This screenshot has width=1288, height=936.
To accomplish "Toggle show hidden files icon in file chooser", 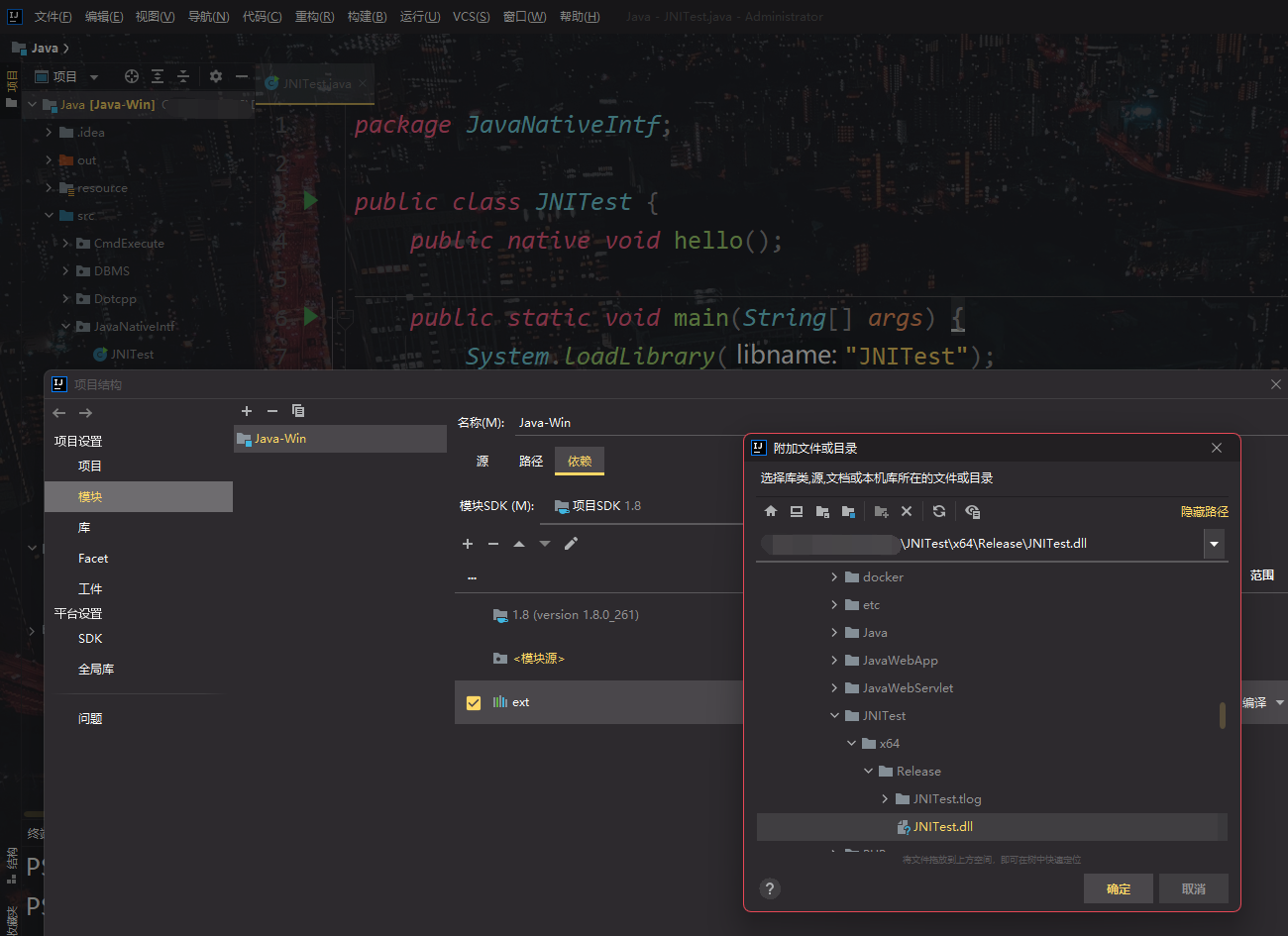I will click(x=972, y=512).
